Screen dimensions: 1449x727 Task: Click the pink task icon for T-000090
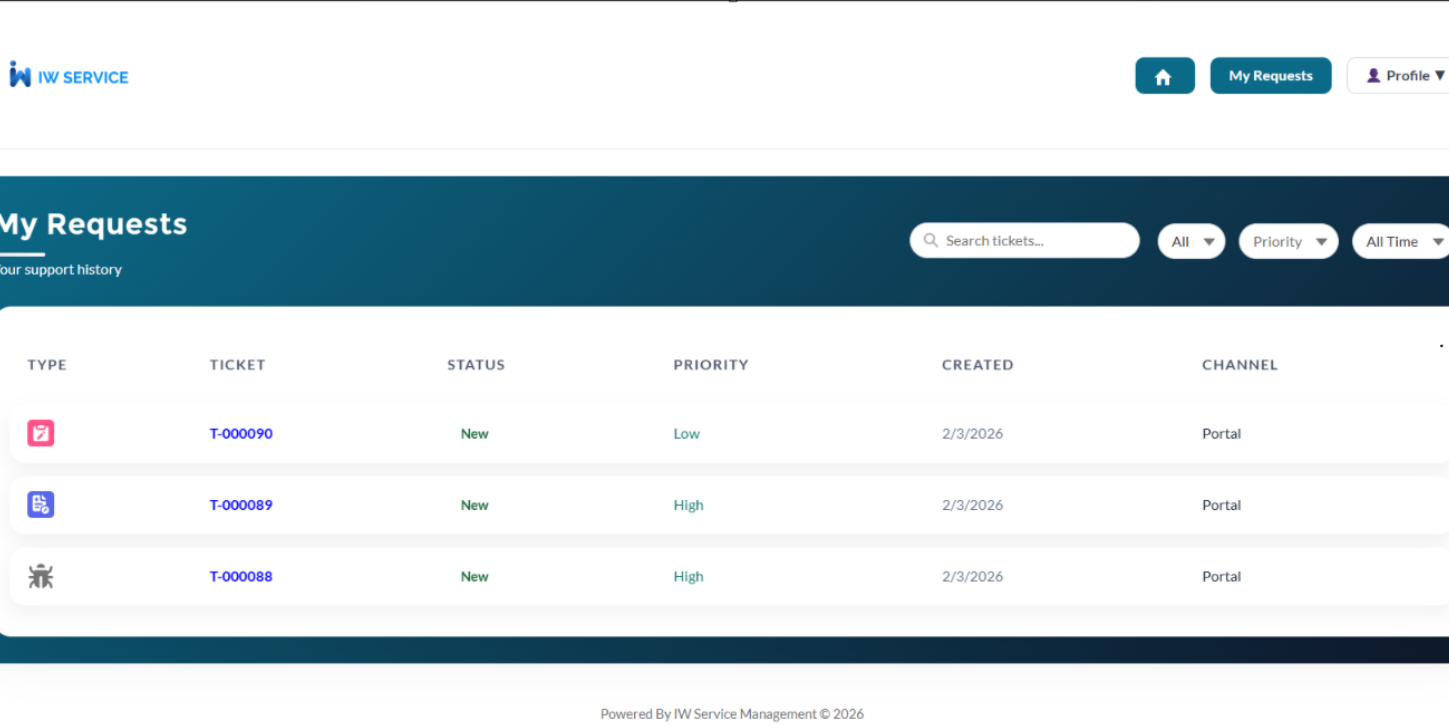(x=41, y=433)
